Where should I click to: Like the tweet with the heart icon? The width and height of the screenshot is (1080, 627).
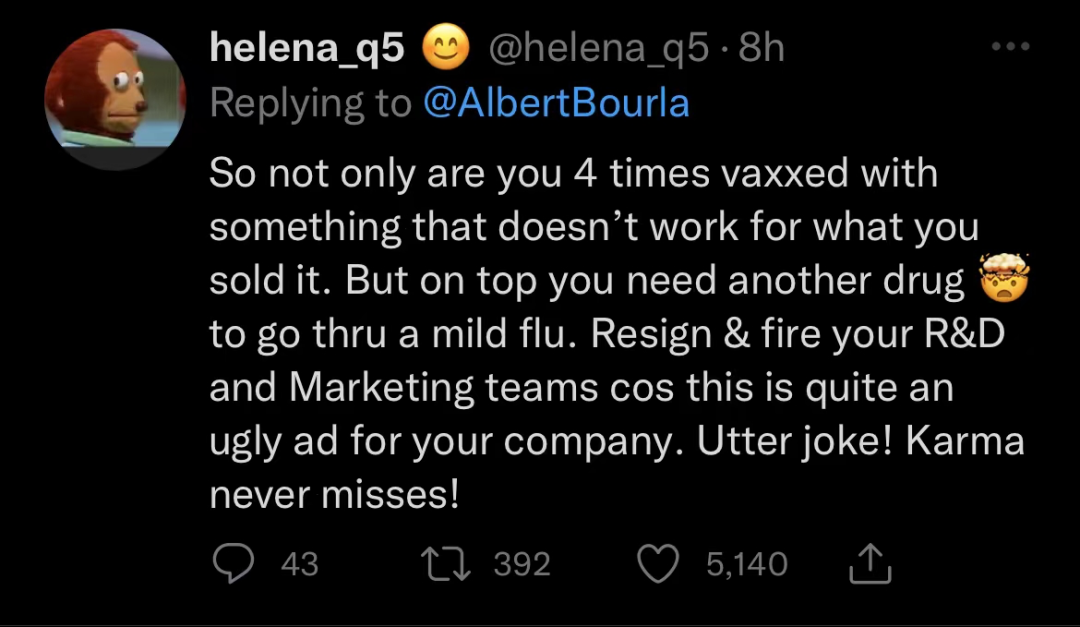click(657, 564)
